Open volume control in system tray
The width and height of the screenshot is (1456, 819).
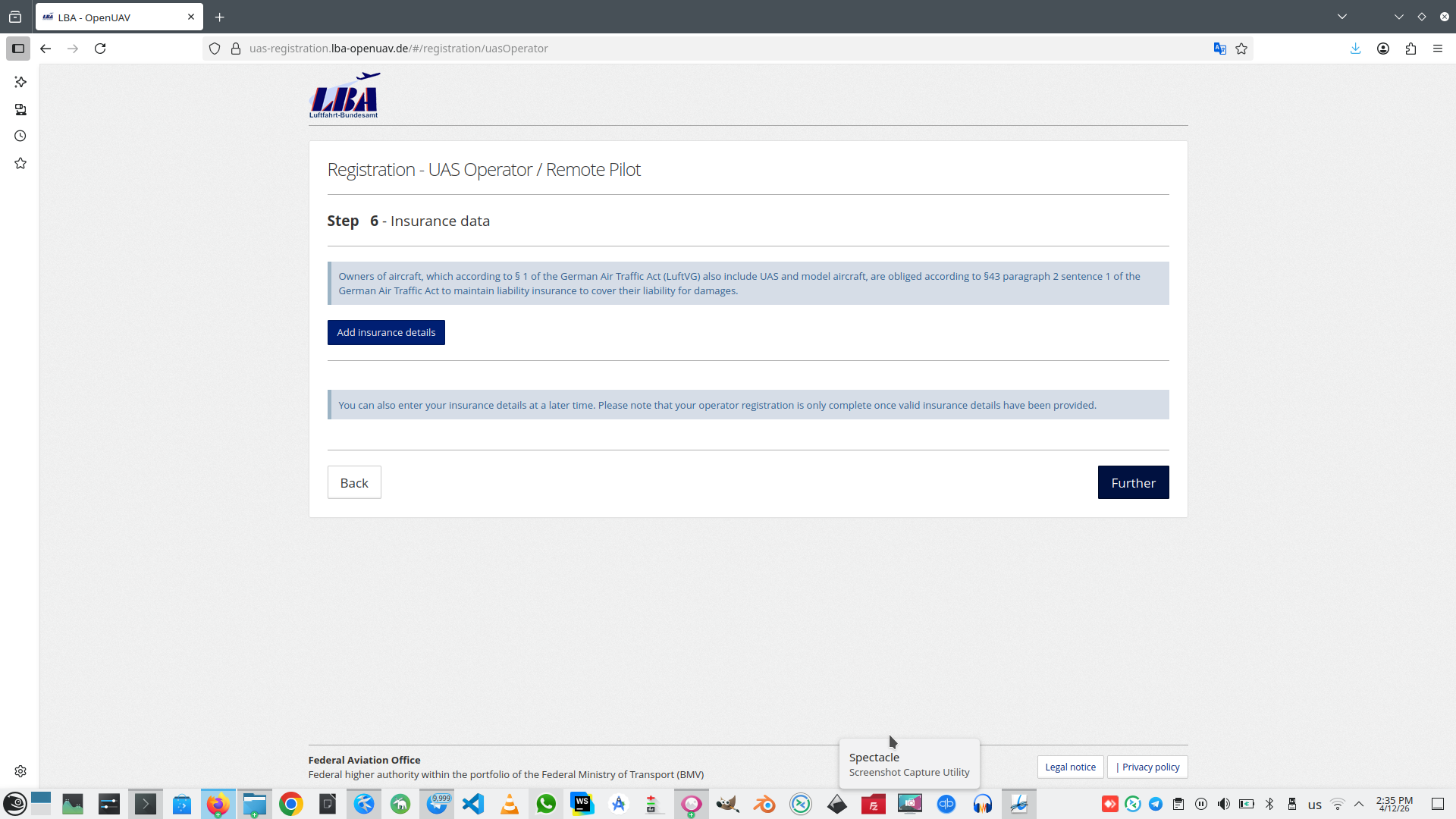(1223, 804)
